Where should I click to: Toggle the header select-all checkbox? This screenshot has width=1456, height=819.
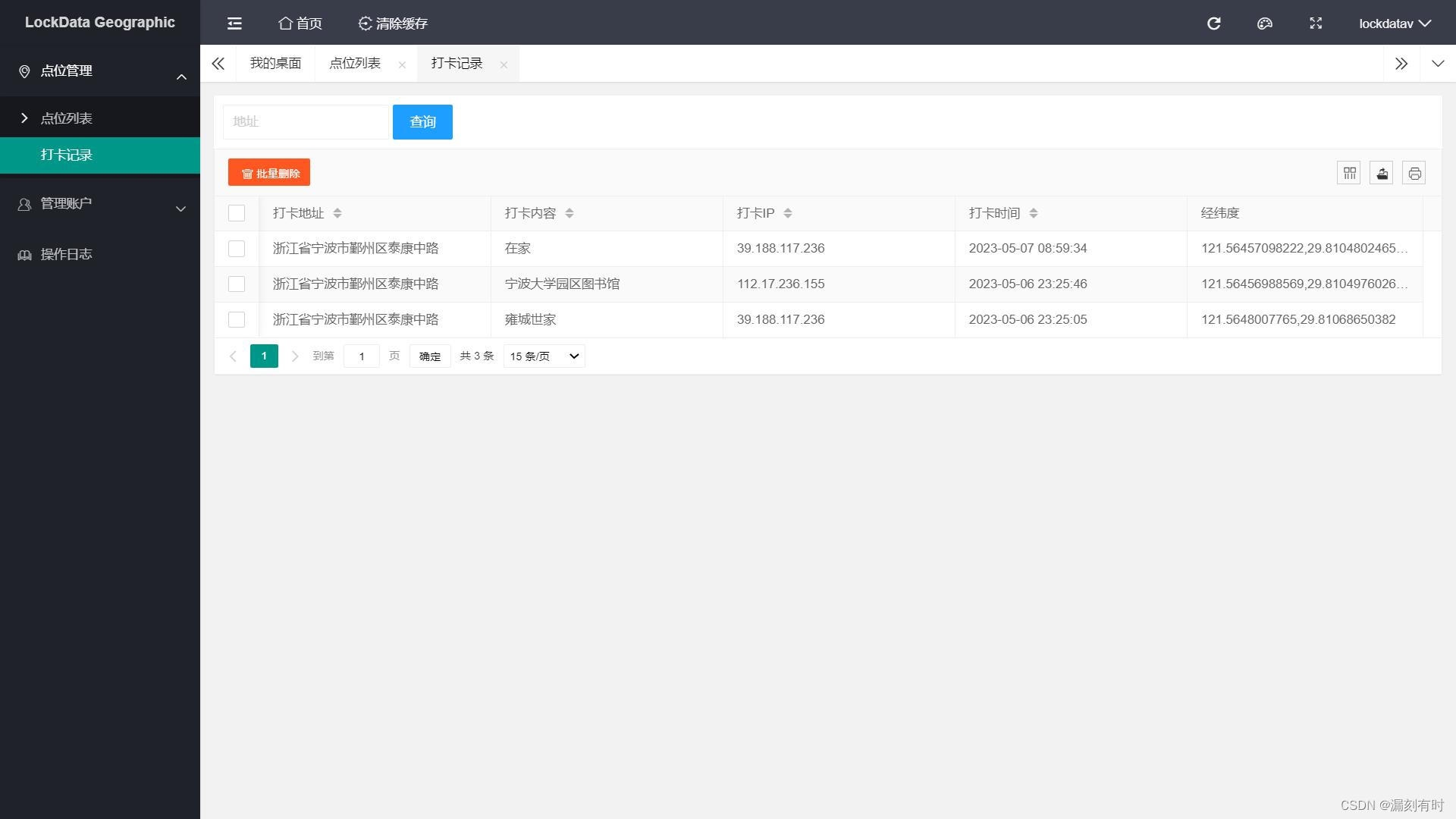click(237, 213)
